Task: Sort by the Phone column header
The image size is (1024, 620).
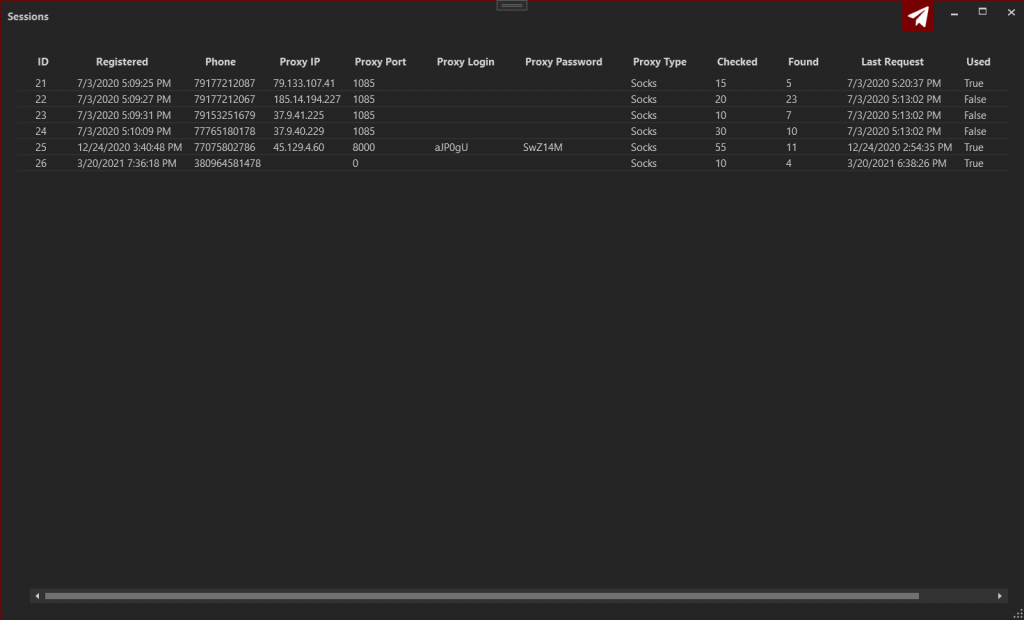Action: tap(220, 62)
